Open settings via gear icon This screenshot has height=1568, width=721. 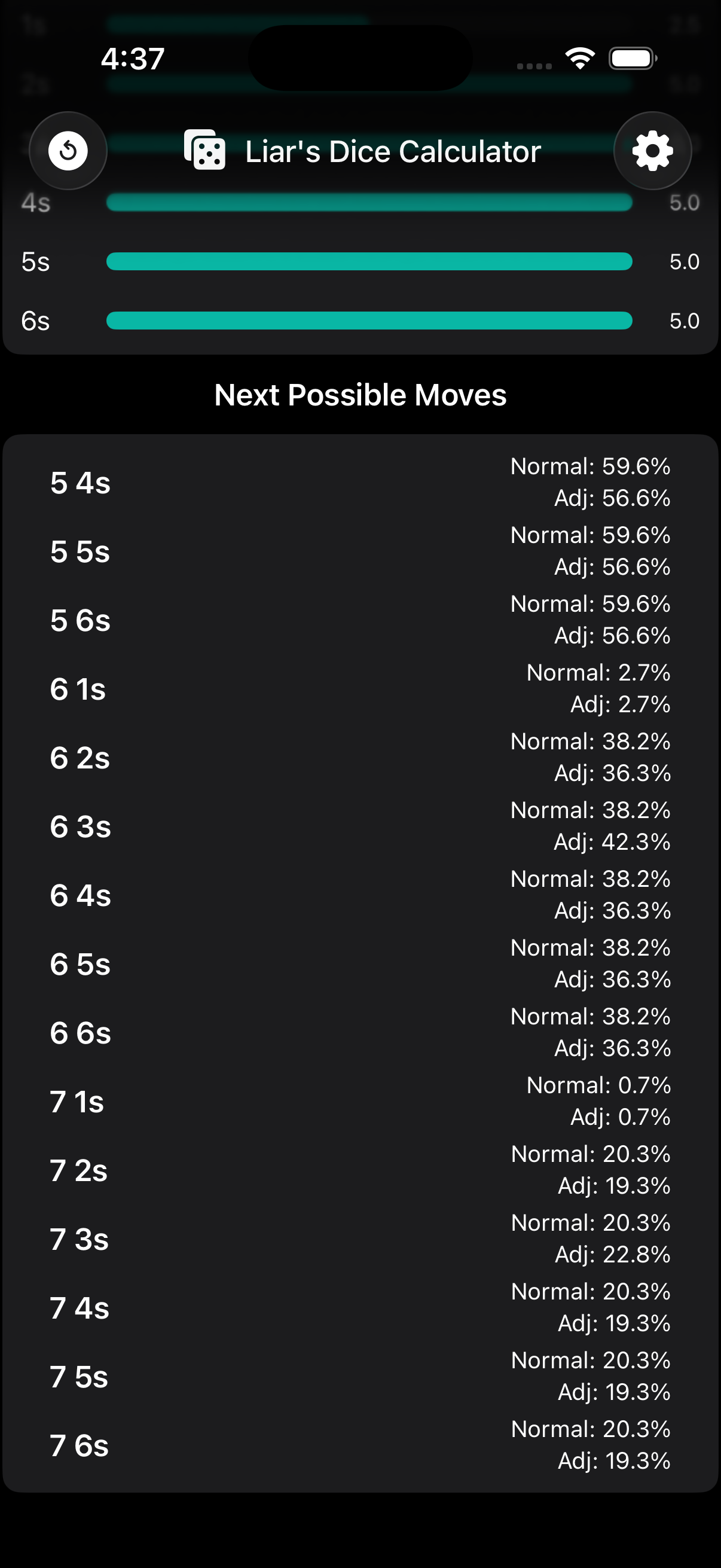tap(652, 151)
